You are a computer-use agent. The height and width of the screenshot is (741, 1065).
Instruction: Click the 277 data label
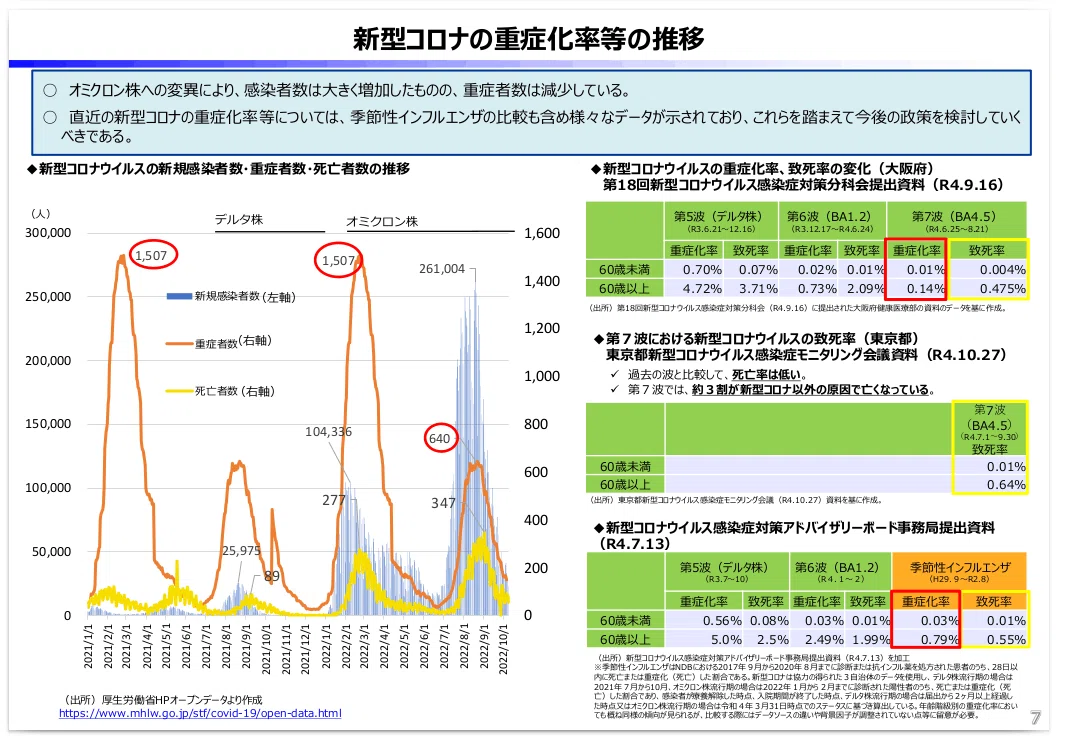(x=333, y=501)
